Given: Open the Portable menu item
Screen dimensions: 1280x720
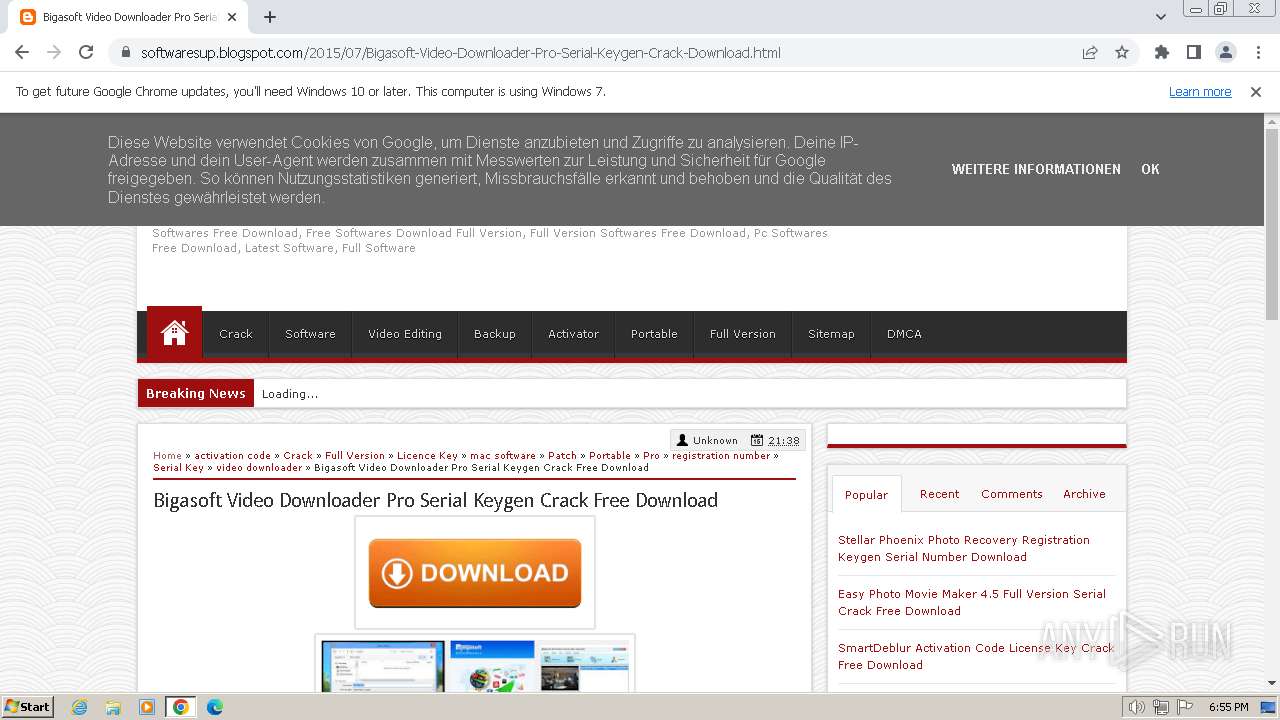Looking at the screenshot, I should click(x=654, y=334).
